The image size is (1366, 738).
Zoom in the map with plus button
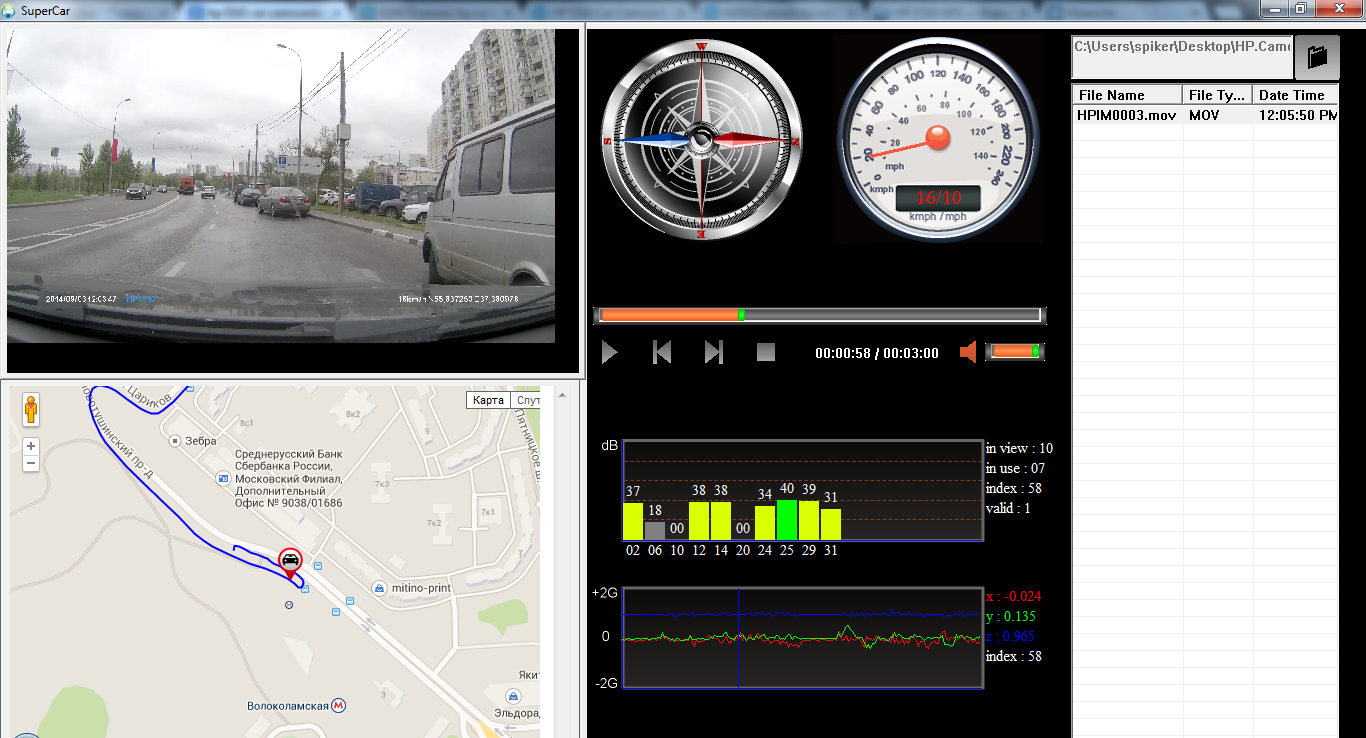click(32, 446)
